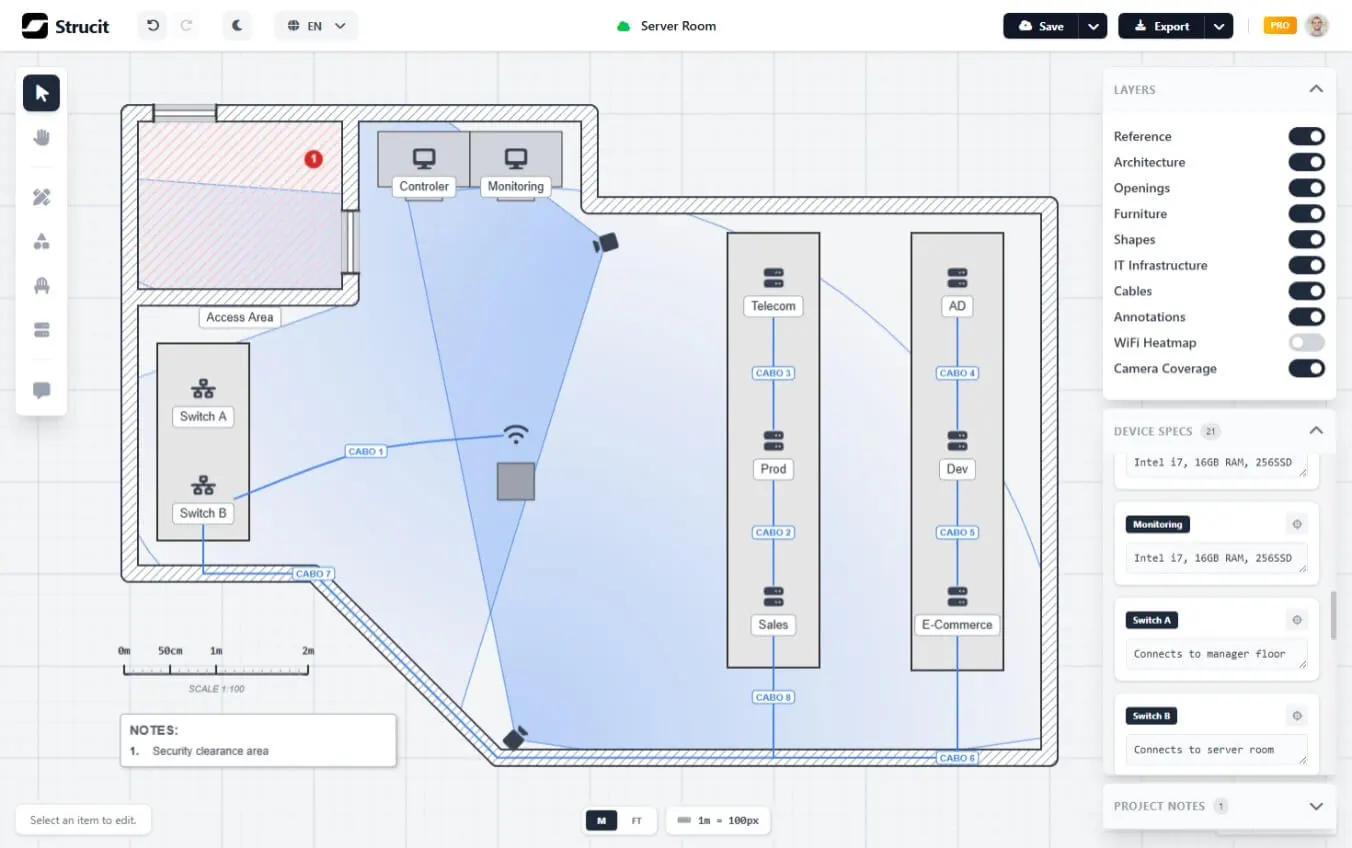Locate Switch A via target icon
Viewport: 1352px width, 848px height.
tap(1297, 620)
